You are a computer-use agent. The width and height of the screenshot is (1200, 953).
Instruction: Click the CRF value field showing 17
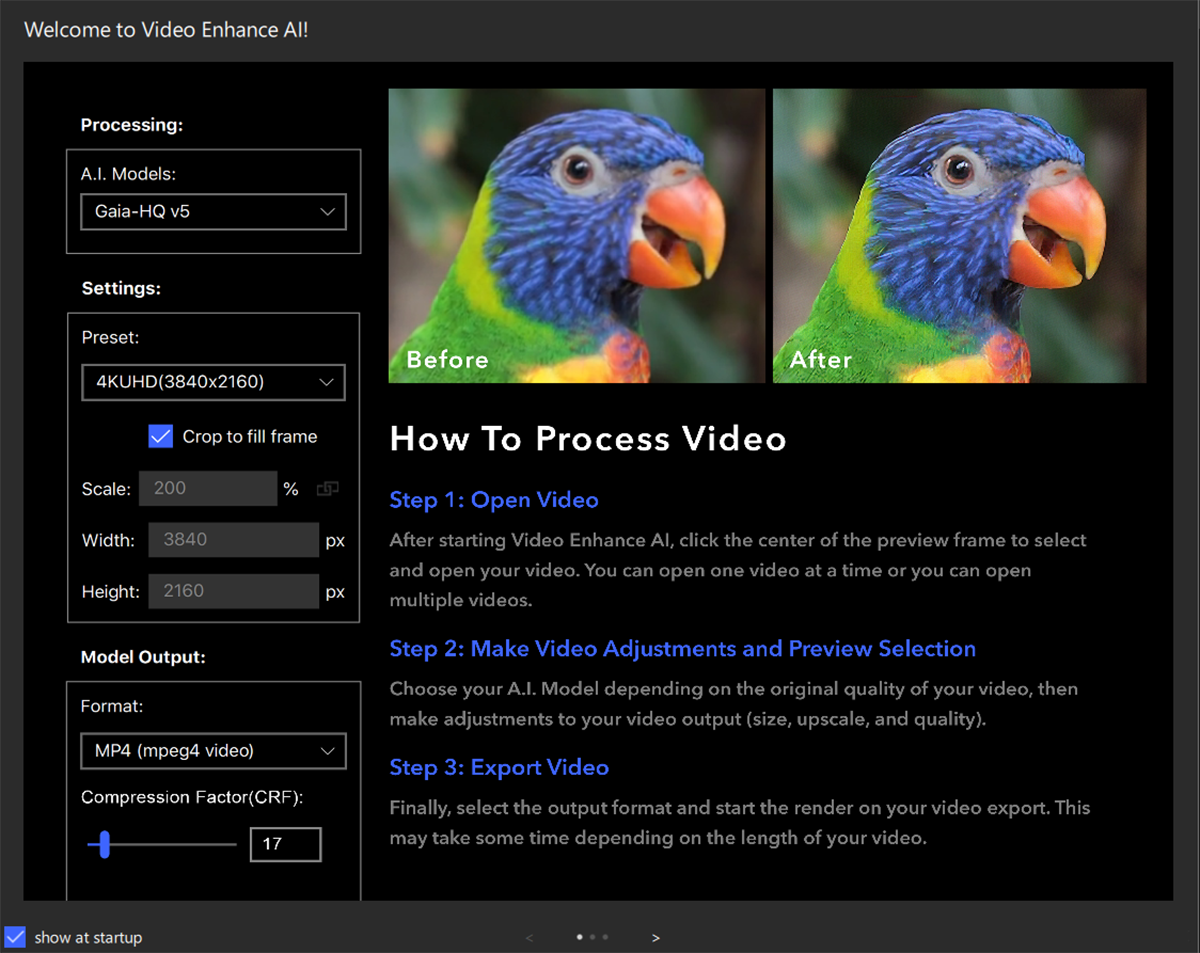285,844
